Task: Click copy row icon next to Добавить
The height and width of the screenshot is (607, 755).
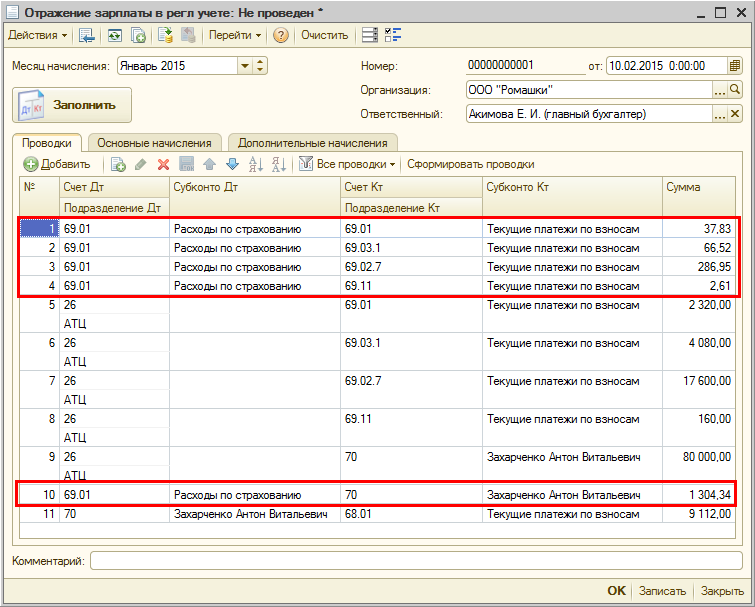Action: coord(118,164)
